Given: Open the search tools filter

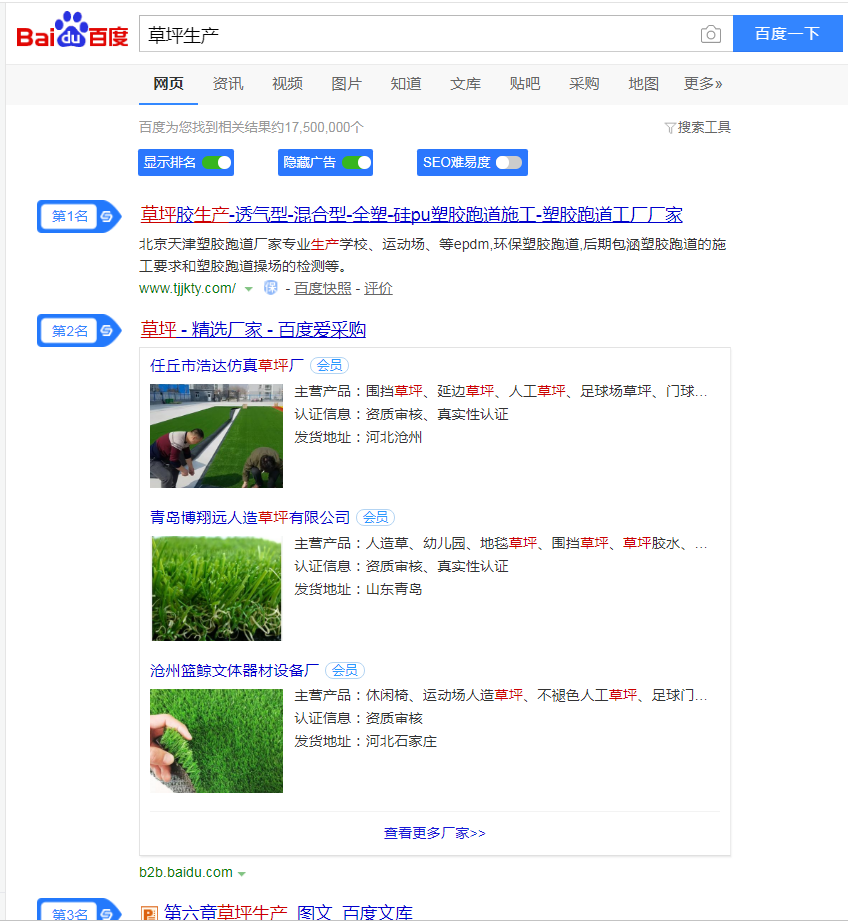Looking at the screenshot, I should 698,127.
